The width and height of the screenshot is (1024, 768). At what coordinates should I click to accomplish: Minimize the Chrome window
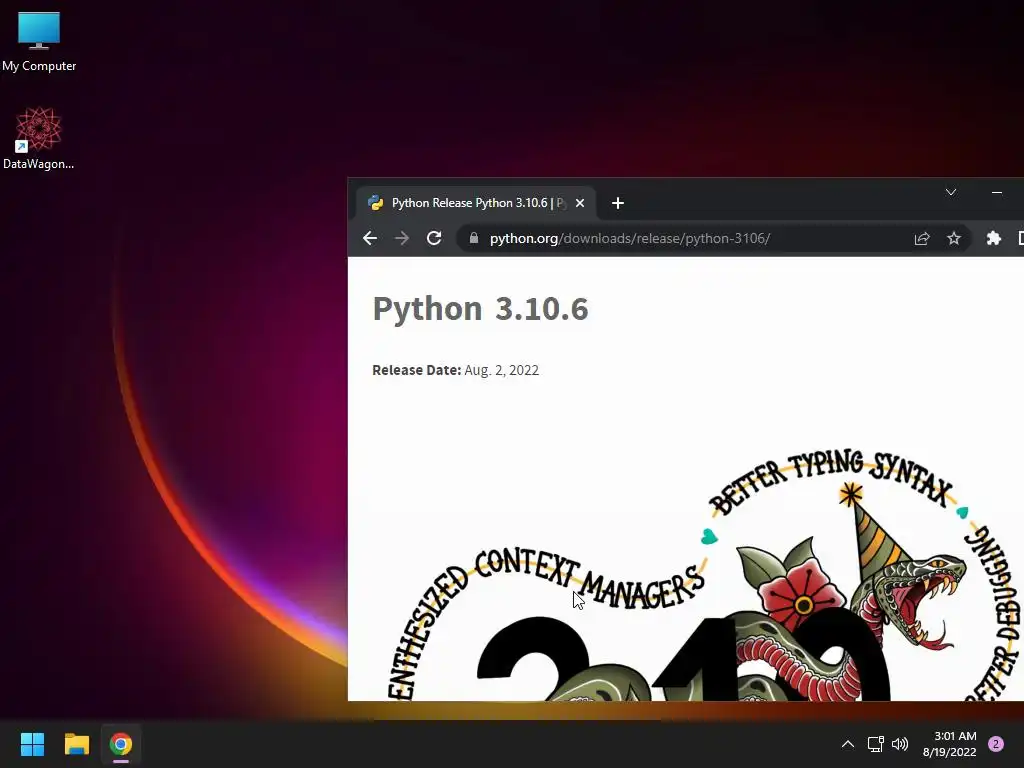click(997, 192)
